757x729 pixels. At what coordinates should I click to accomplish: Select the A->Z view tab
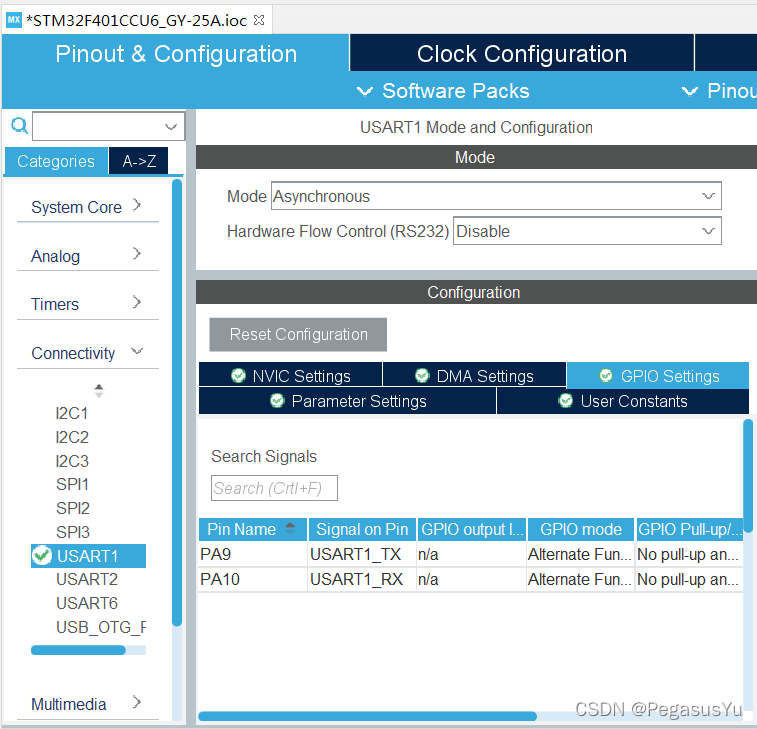[139, 161]
